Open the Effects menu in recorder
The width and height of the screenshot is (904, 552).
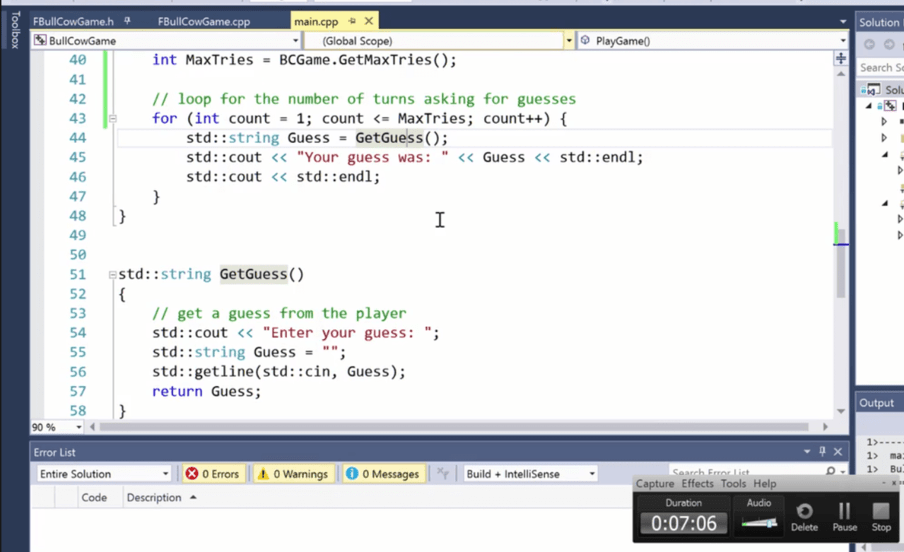697,483
